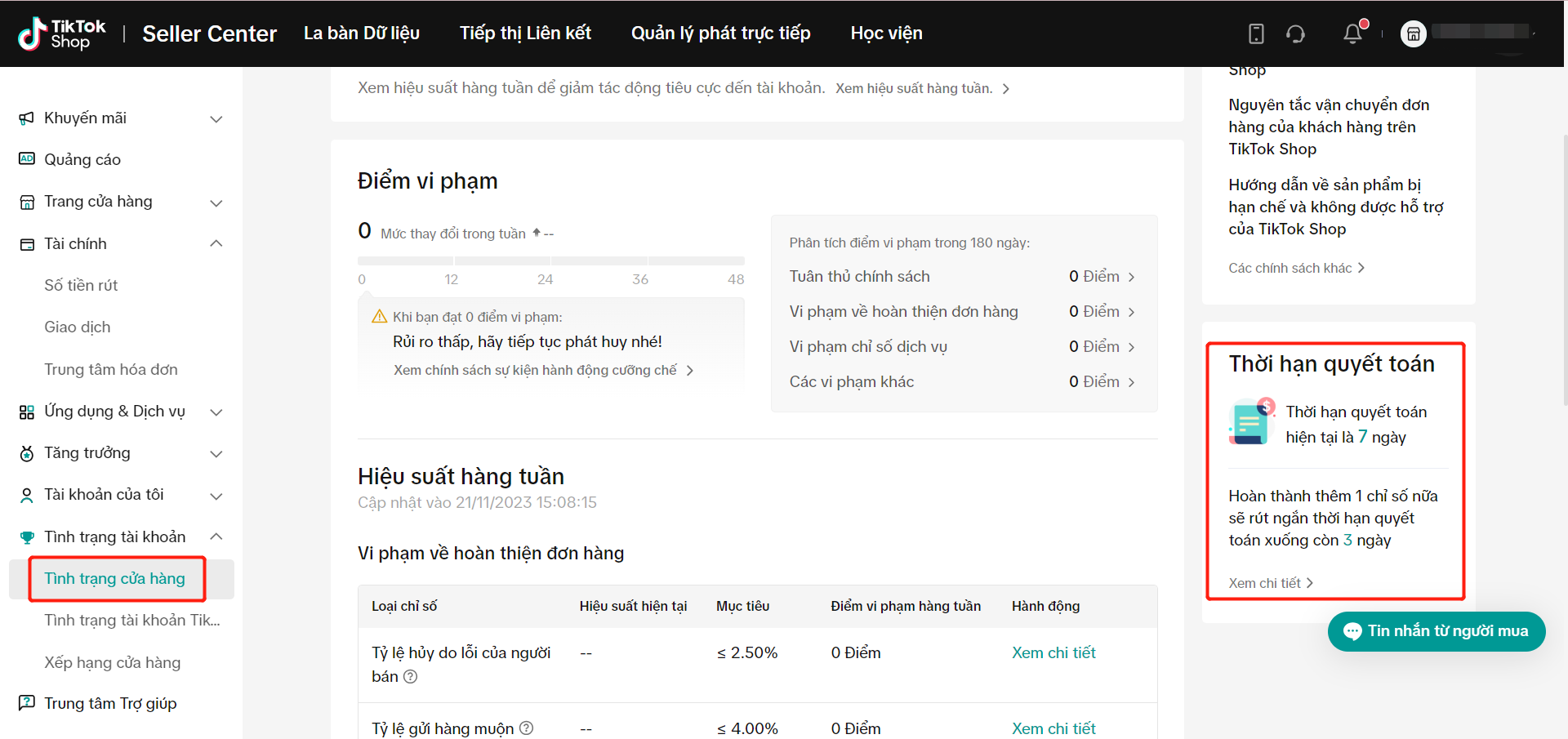Image resolution: width=1568 pixels, height=739 pixels.
Task: Select Số tiền rút in sidebar
Action: 81,285
